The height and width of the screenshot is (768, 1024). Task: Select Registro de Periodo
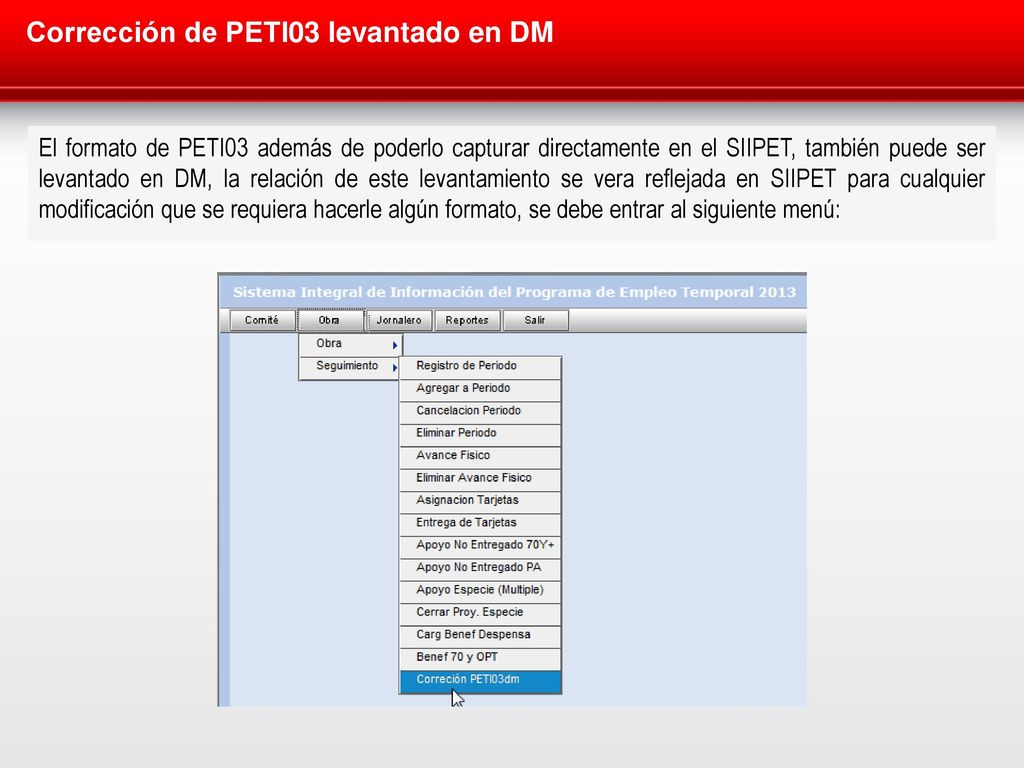pyautogui.click(x=480, y=366)
